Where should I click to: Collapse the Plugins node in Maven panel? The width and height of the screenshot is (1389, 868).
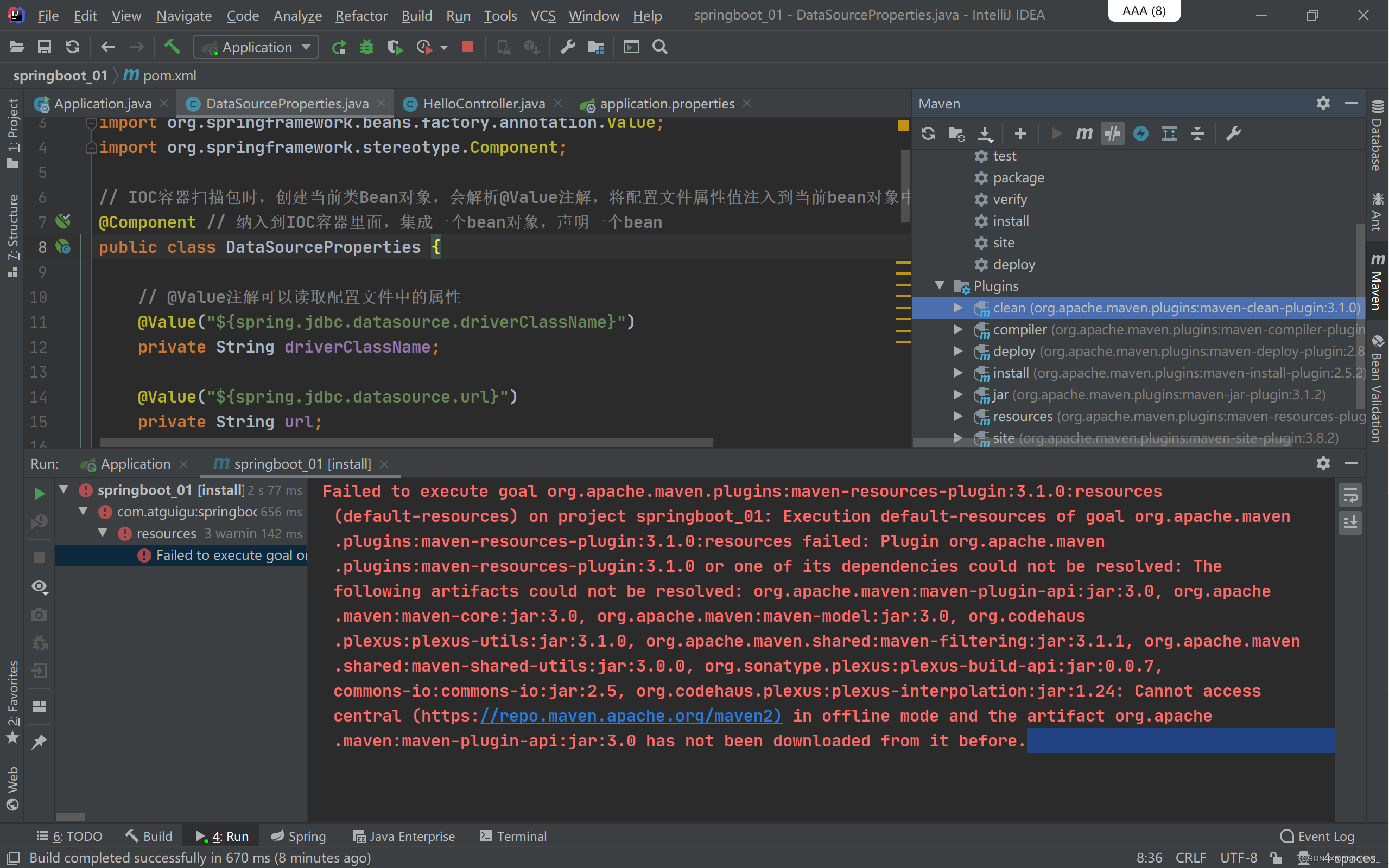pos(940,285)
